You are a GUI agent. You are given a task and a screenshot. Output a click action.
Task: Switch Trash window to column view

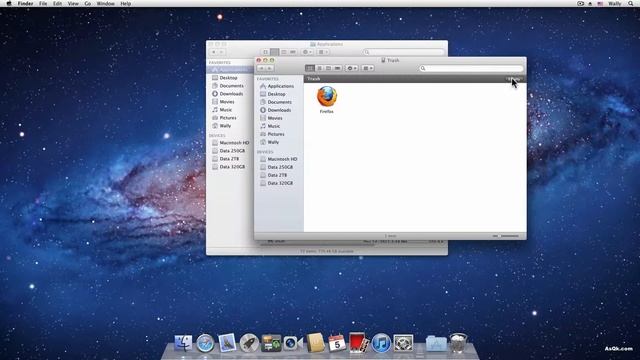click(328, 68)
